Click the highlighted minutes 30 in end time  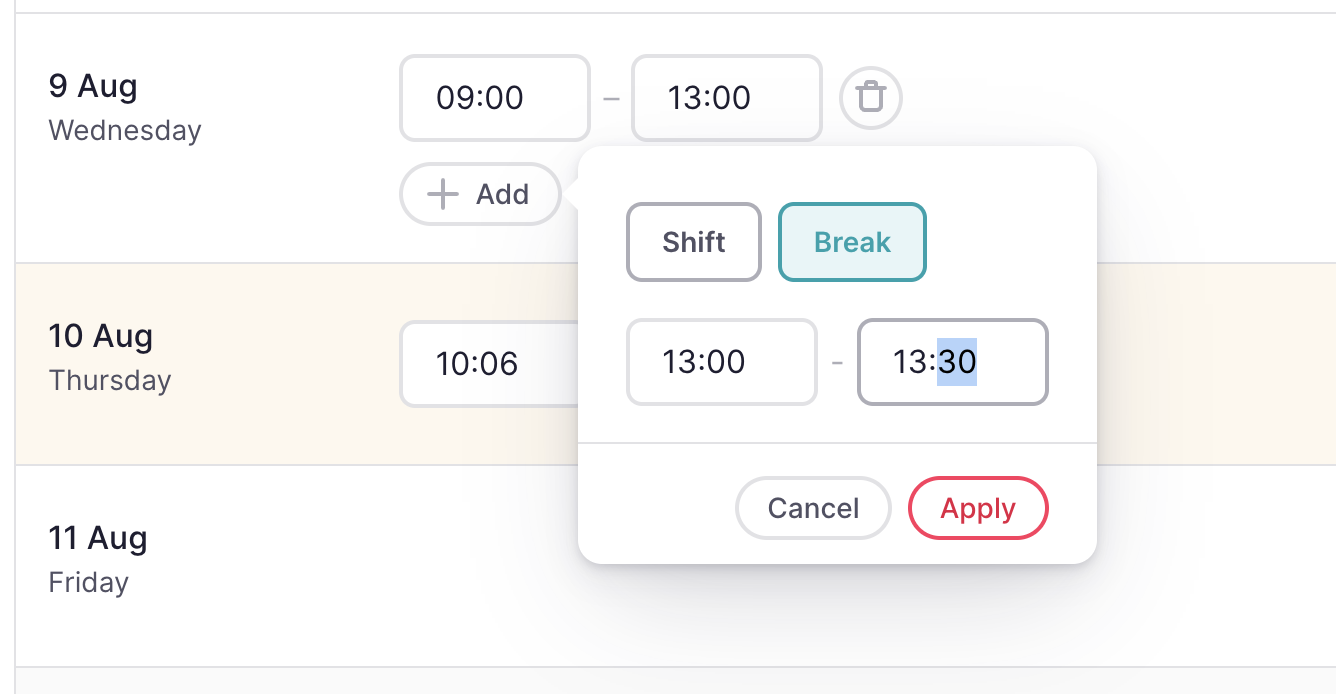tap(957, 362)
